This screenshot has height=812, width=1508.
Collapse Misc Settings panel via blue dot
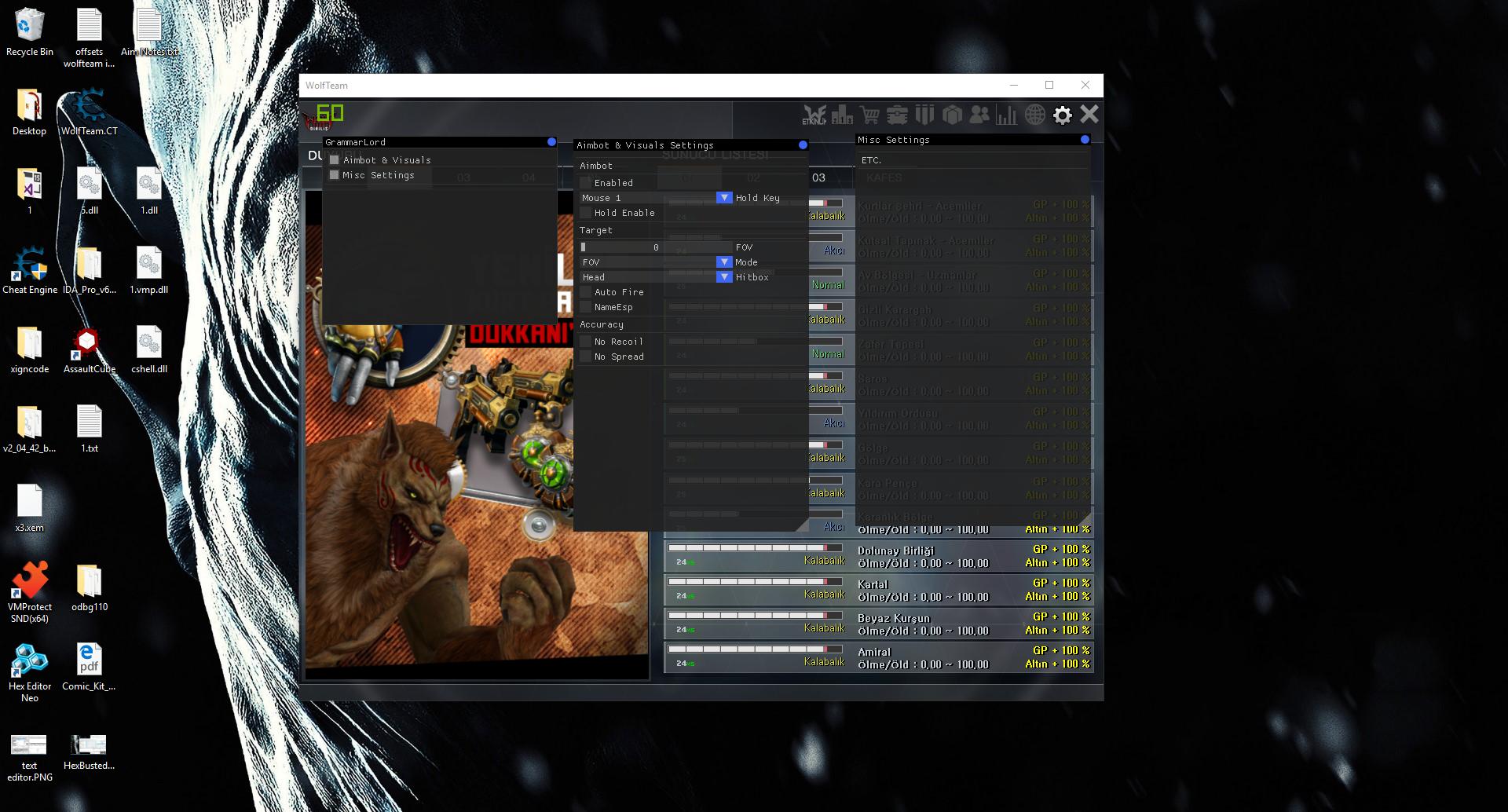[x=1085, y=140]
